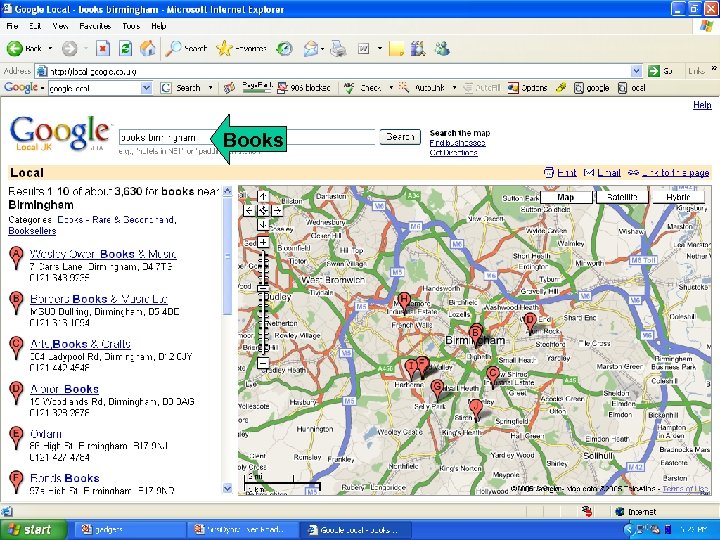Click the Forward arrow toolbar button

tap(69, 48)
